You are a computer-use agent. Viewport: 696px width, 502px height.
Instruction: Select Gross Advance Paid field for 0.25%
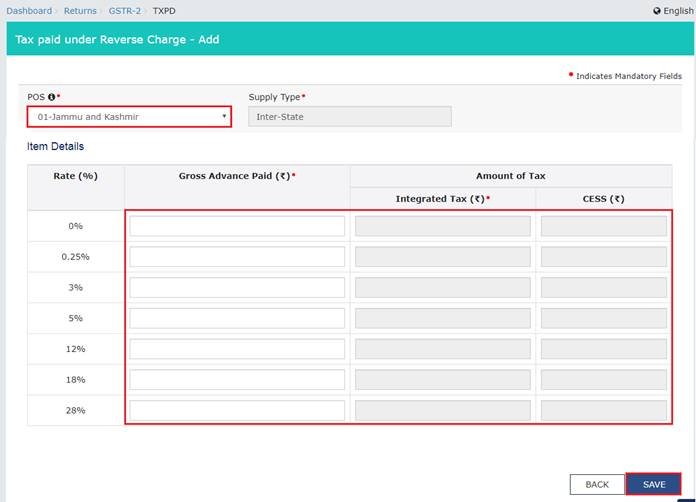(237, 257)
